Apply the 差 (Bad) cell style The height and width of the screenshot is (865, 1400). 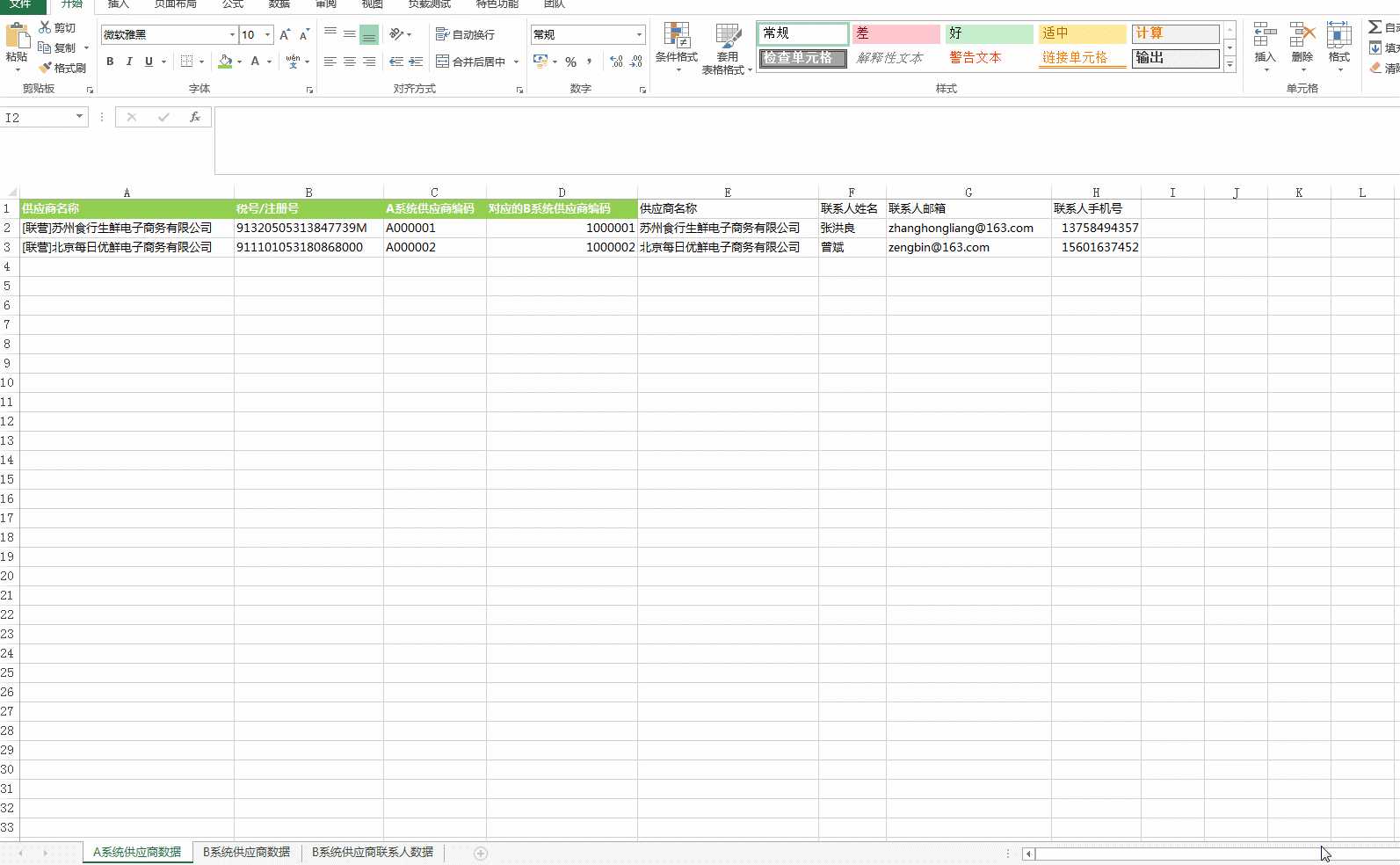[x=896, y=33]
